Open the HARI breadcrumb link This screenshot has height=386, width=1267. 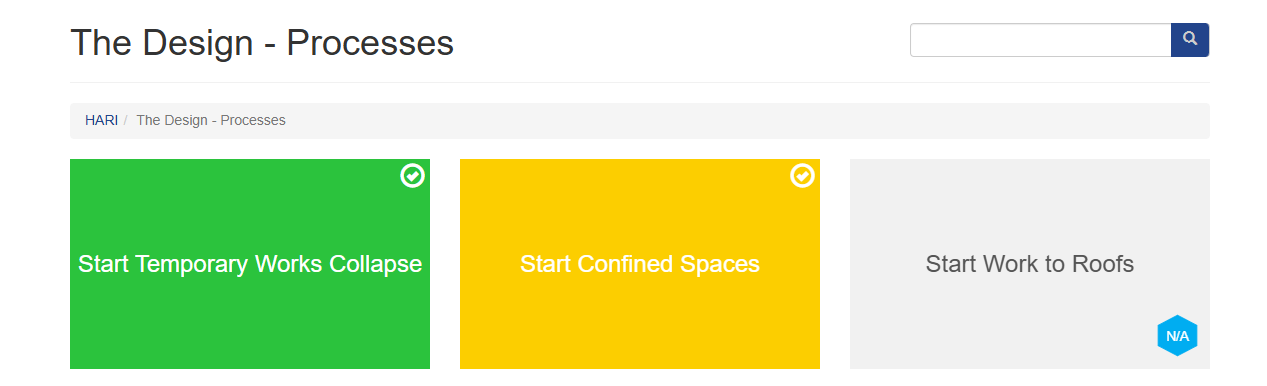[x=101, y=120]
